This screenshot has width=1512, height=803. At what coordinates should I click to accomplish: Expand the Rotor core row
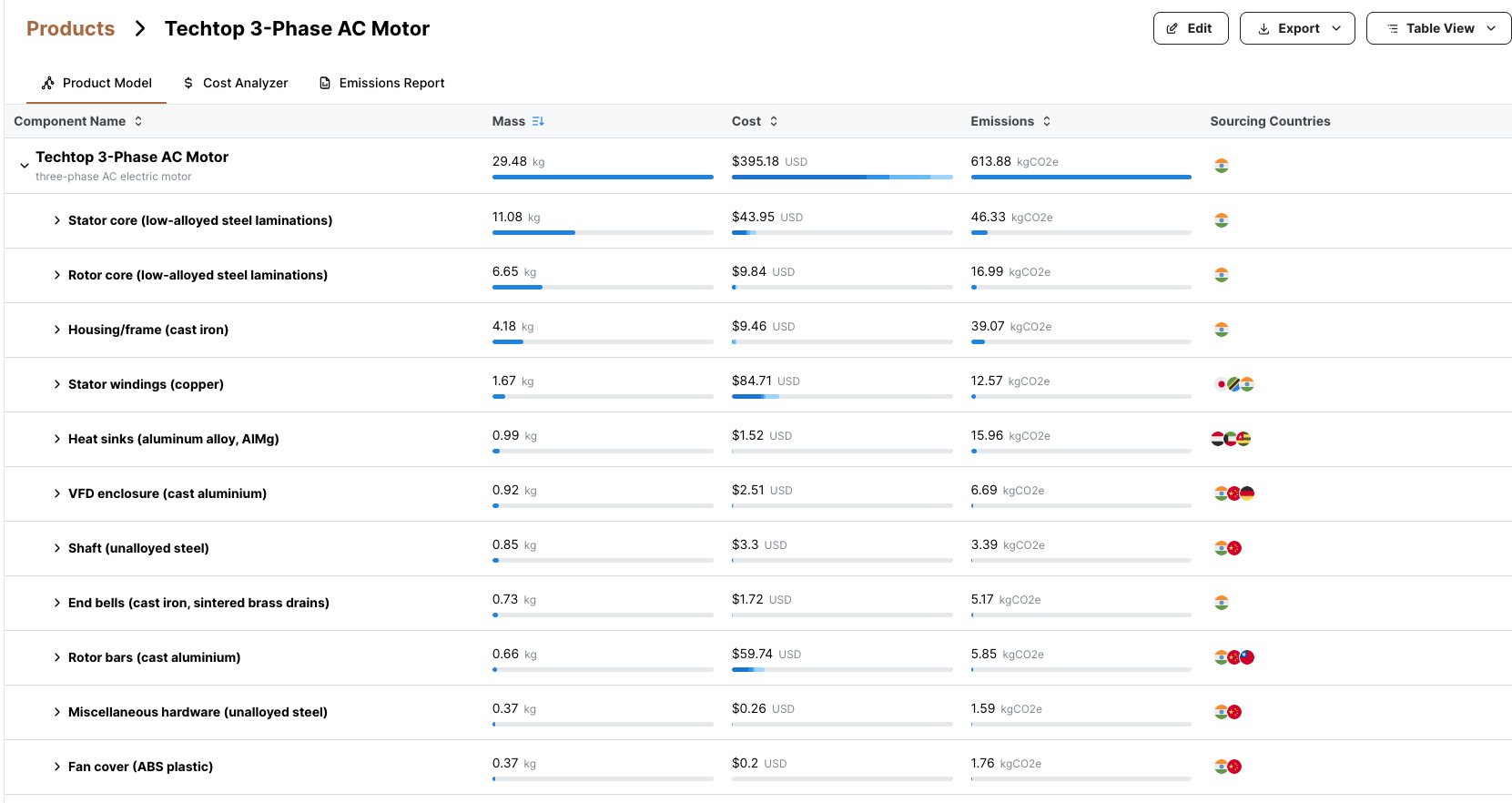point(57,275)
